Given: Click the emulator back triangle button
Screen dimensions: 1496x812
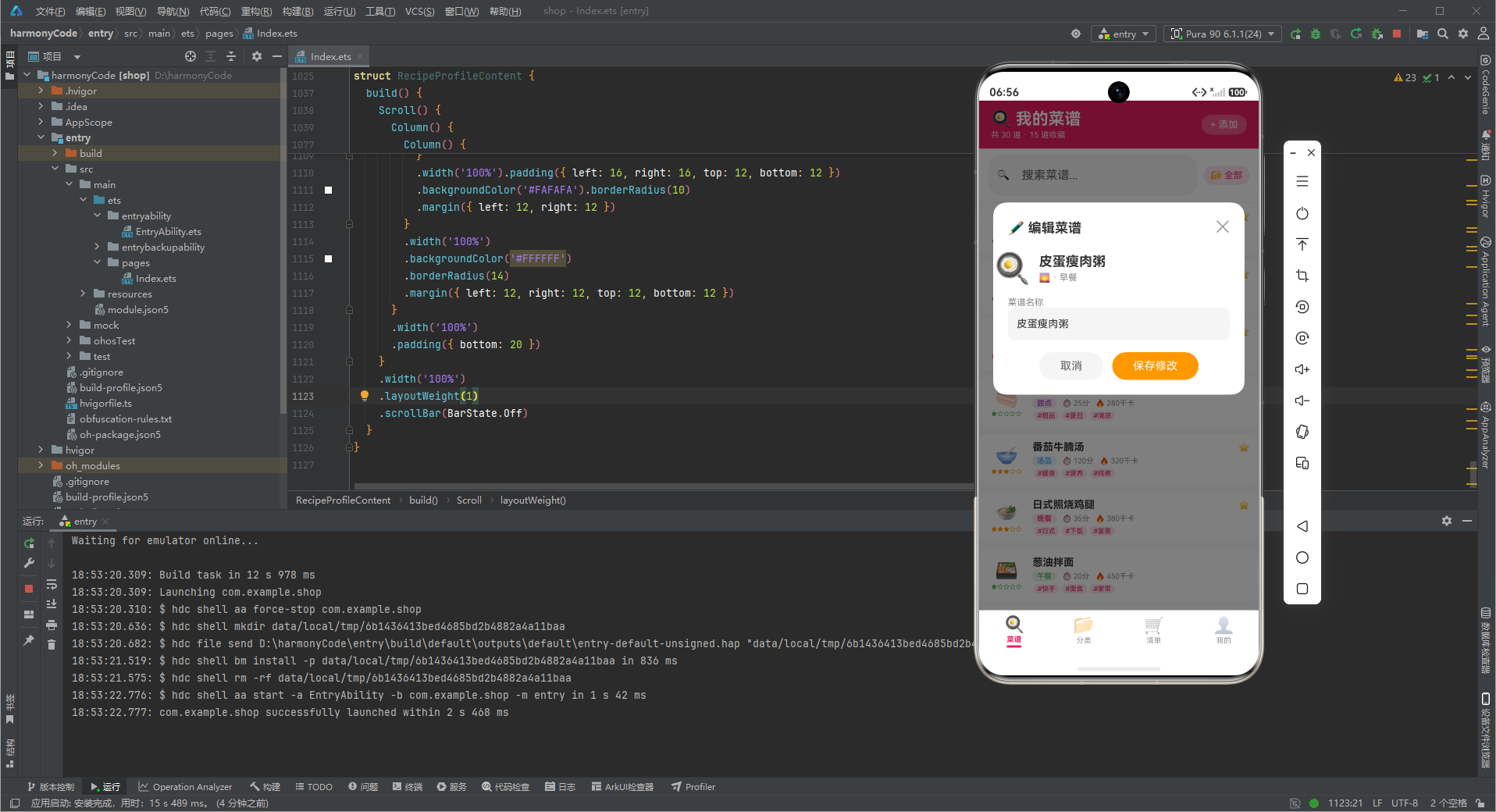Looking at the screenshot, I should (x=1302, y=526).
